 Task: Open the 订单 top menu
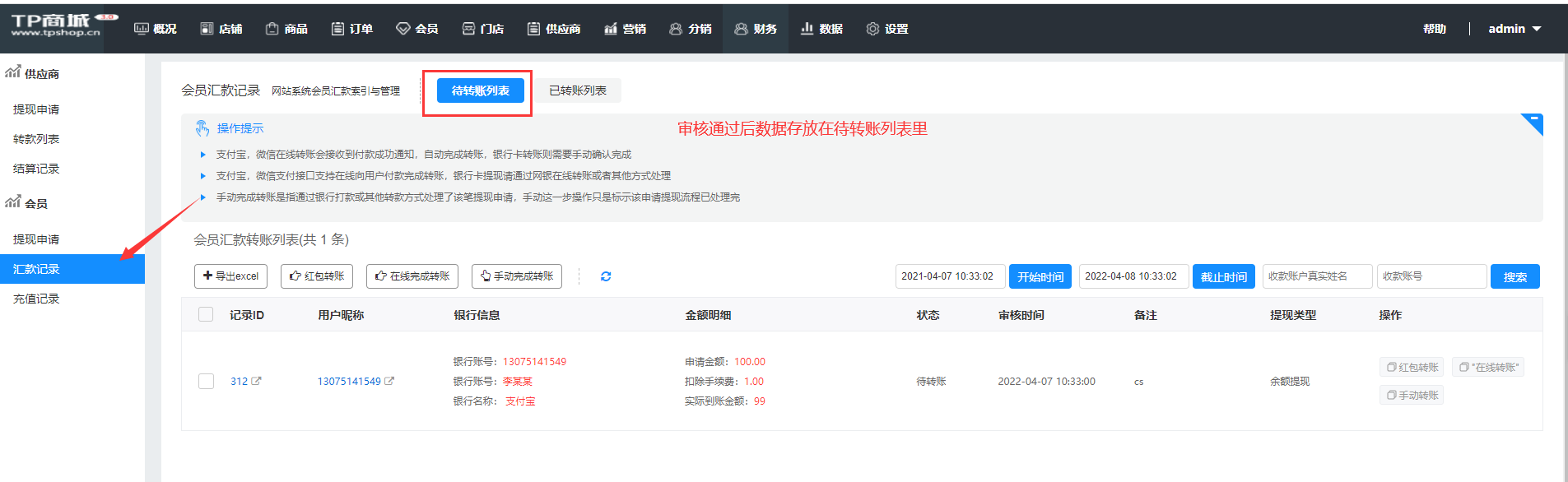(x=352, y=29)
